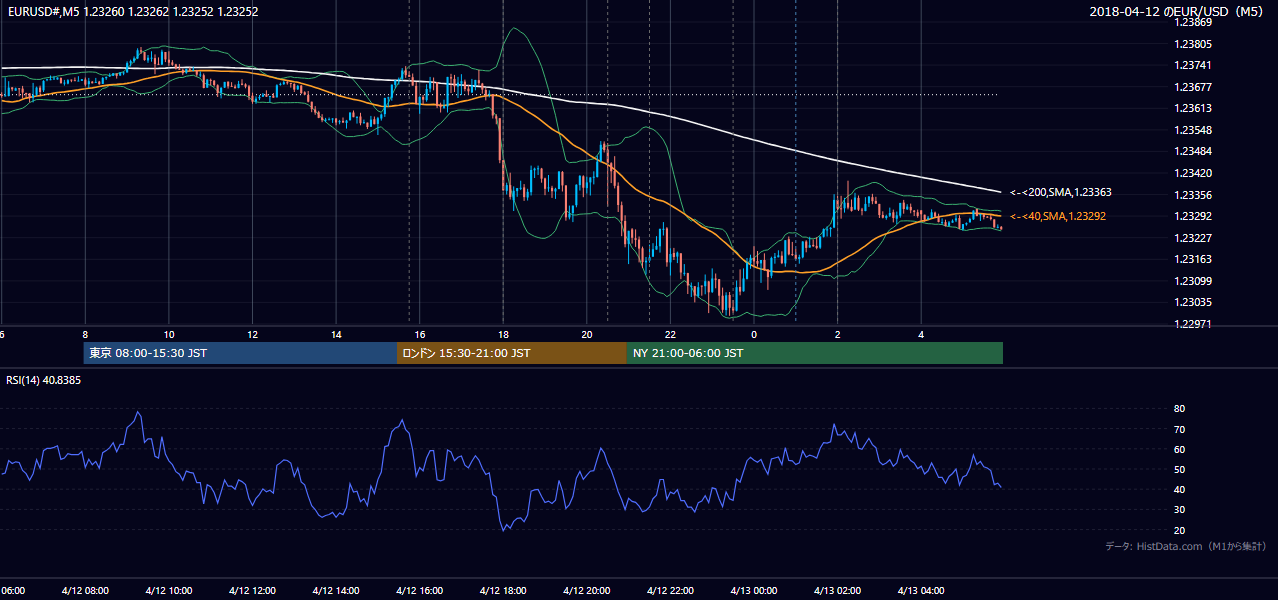This screenshot has width=1278, height=600.
Task: Click hour tick 22 under price chart
Action: (671, 334)
